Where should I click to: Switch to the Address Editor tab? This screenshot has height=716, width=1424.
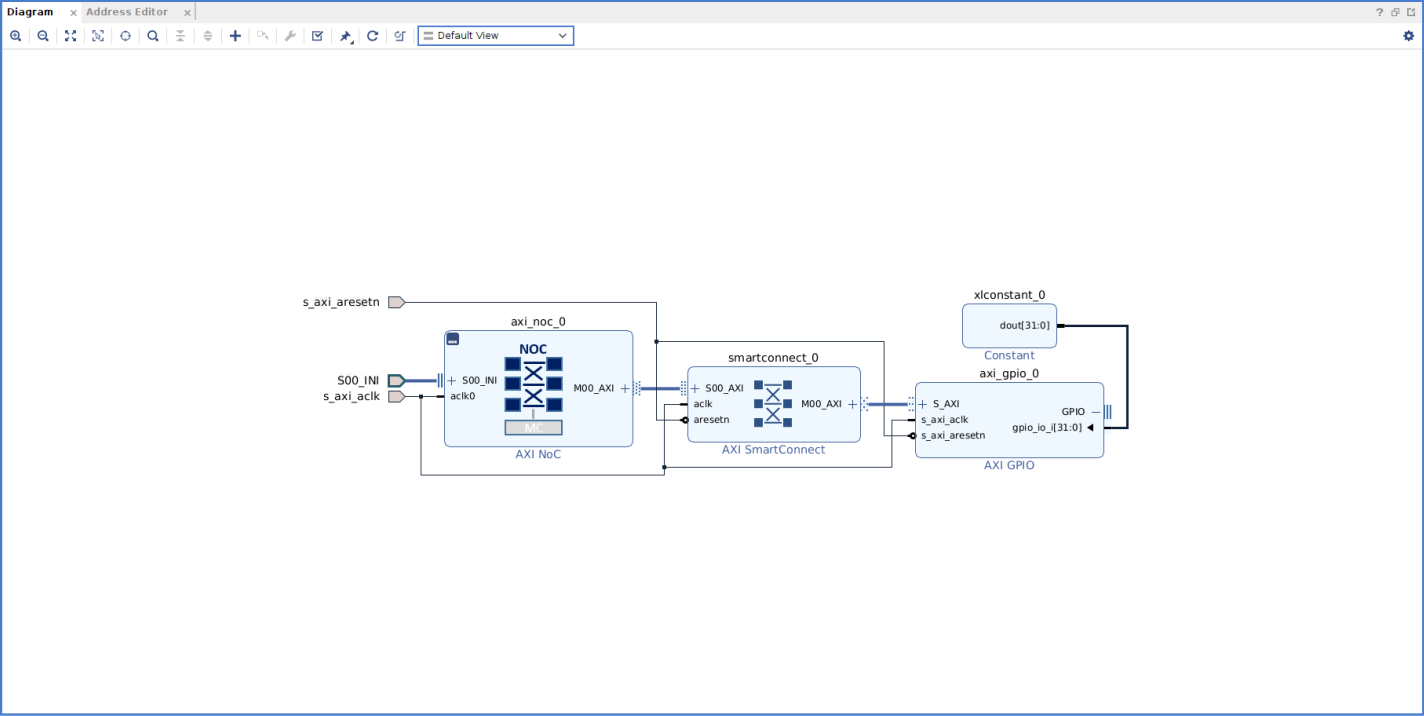pyautogui.click(x=125, y=12)
